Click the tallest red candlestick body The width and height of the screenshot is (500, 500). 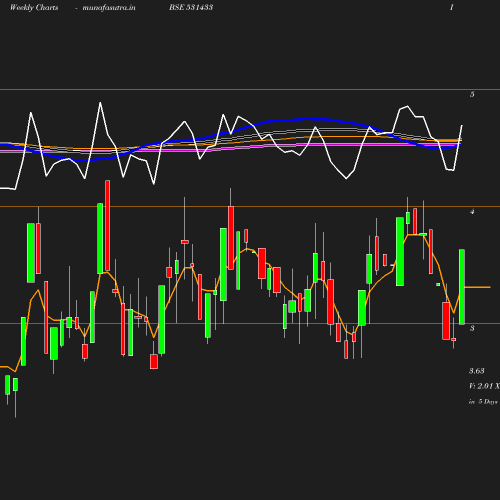pyautogui.click(x=108, y=226)
